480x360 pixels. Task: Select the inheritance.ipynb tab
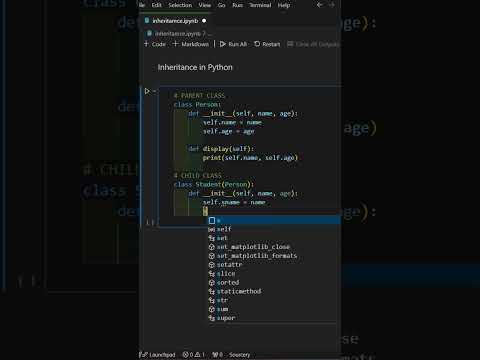pyautogui.click(x=175, y=21)
